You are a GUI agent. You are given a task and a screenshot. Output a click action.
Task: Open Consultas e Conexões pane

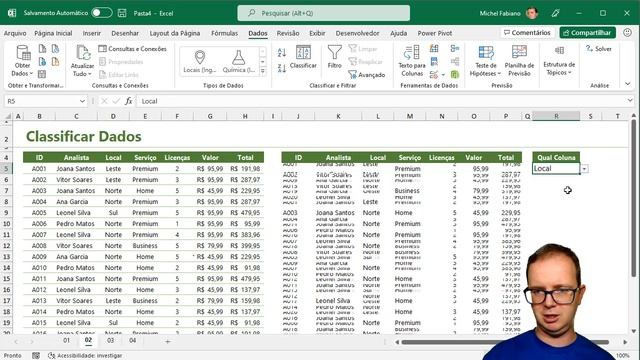coord(133,49)
